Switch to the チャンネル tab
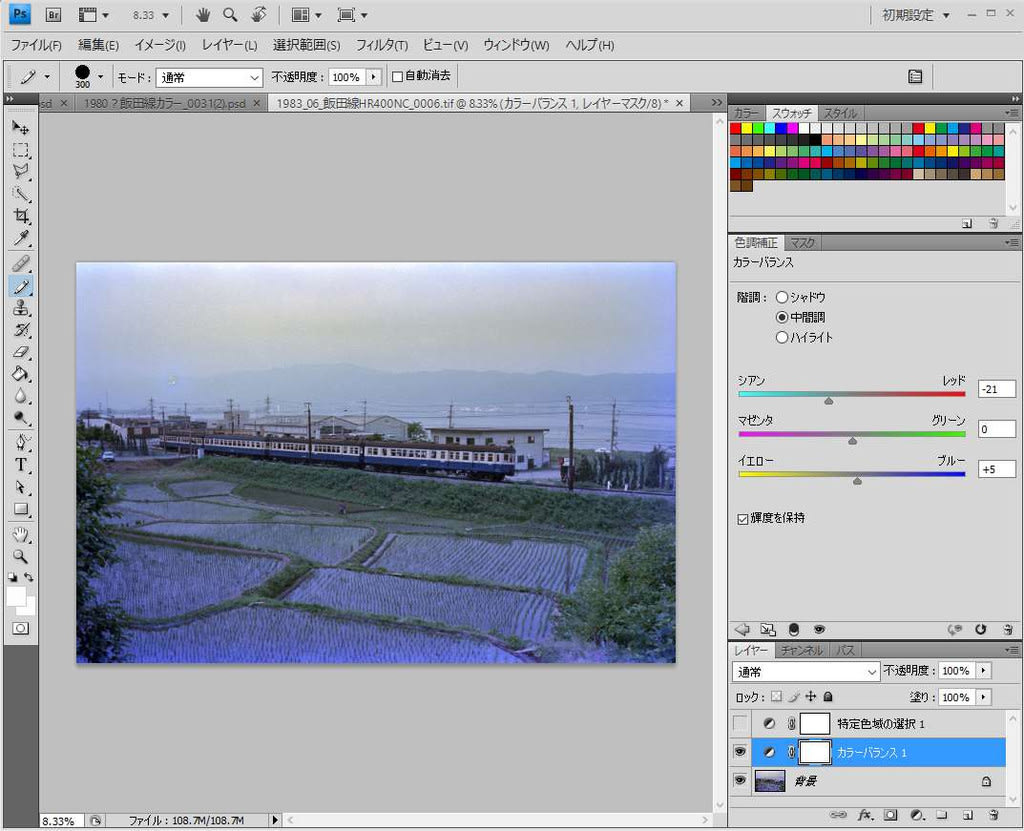The height and width of the screenshot is (831, 1024). coord(802,650)
